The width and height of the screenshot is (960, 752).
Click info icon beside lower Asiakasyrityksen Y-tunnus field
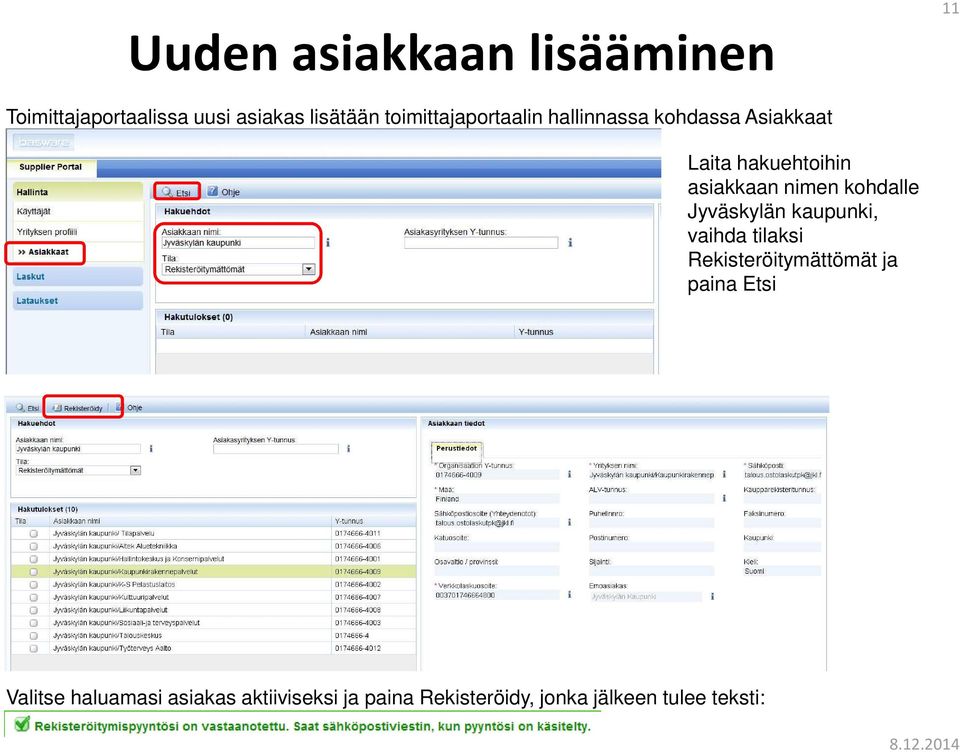pos(348,448)
